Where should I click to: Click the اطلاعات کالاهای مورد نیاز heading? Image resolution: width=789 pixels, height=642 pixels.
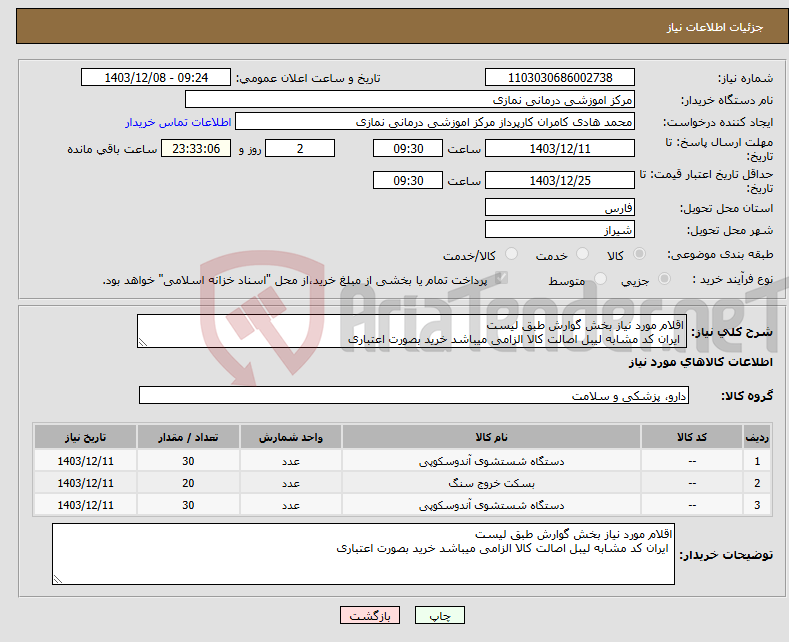tap(700, 362)
